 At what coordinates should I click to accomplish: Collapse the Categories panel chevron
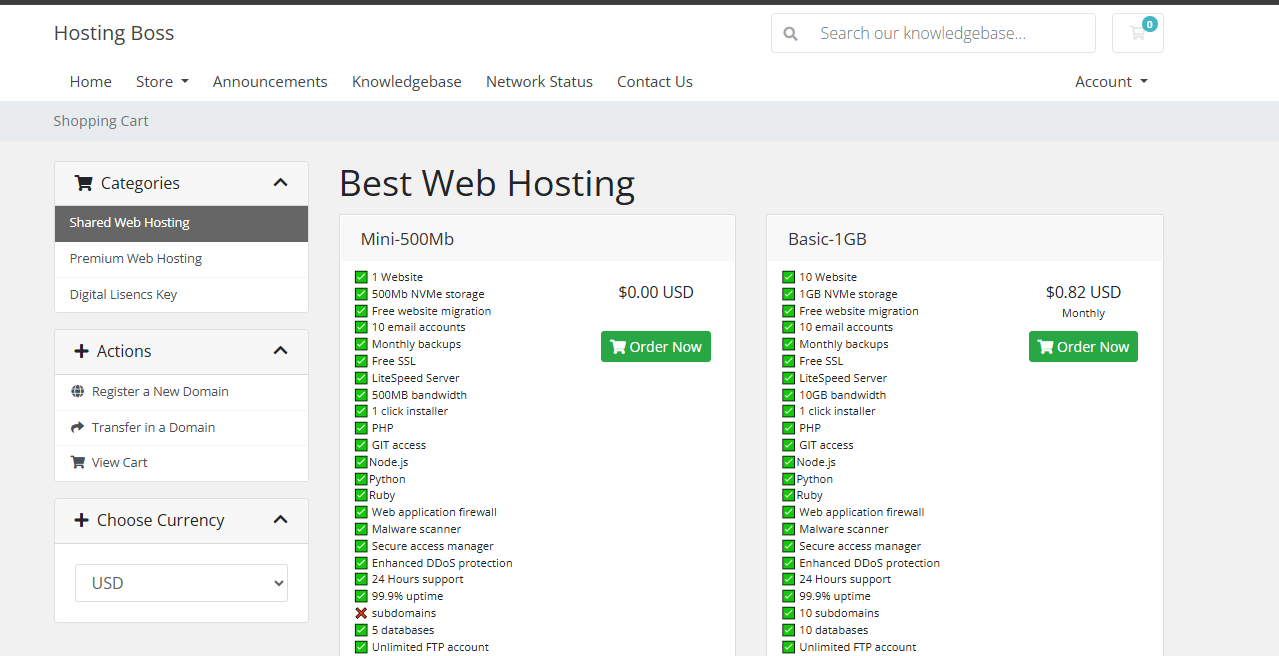(280, 183)
